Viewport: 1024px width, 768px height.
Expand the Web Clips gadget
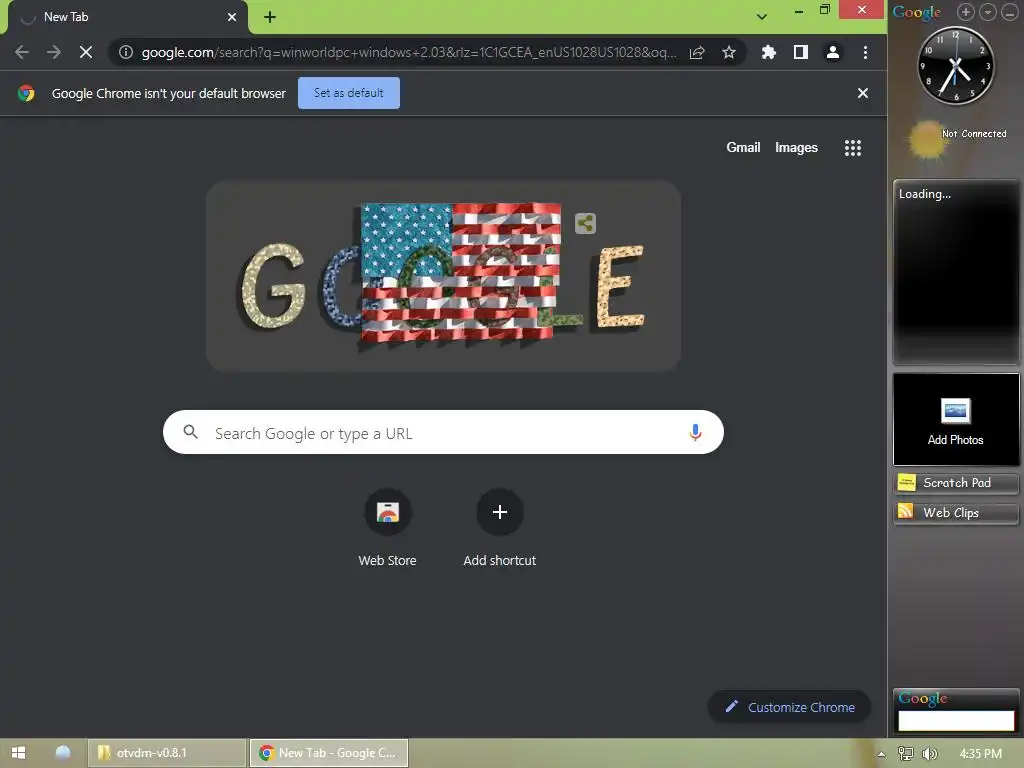coord(955,513)
